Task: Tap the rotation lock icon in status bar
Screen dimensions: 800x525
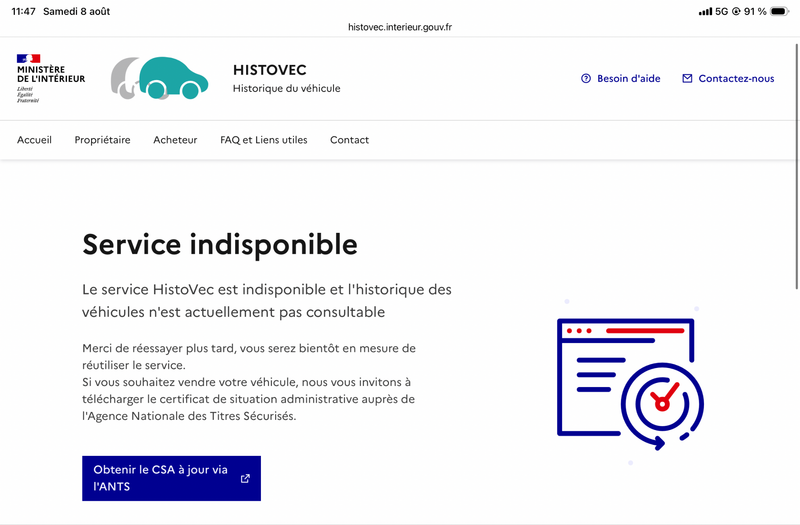Action: [736, 11]
